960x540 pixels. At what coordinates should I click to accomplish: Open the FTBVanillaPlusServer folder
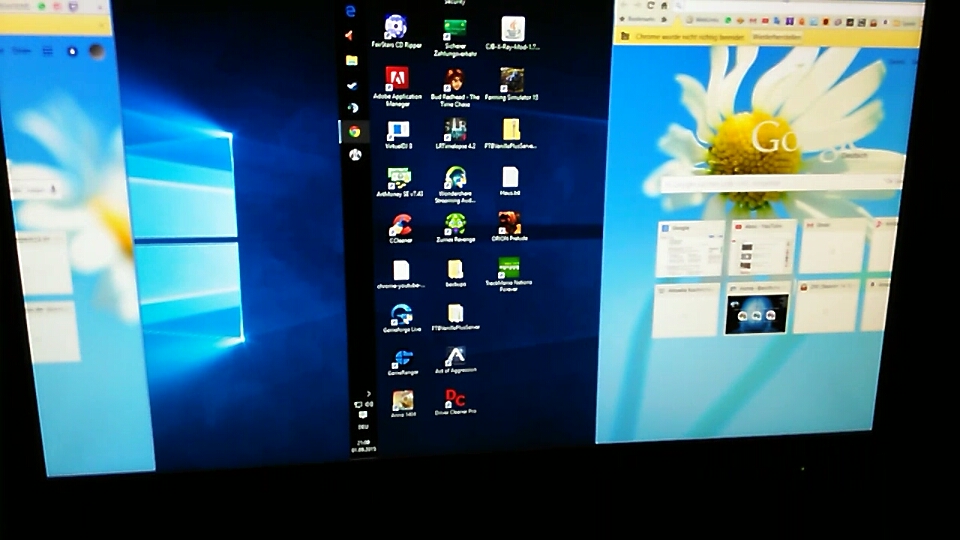point(455,317)
